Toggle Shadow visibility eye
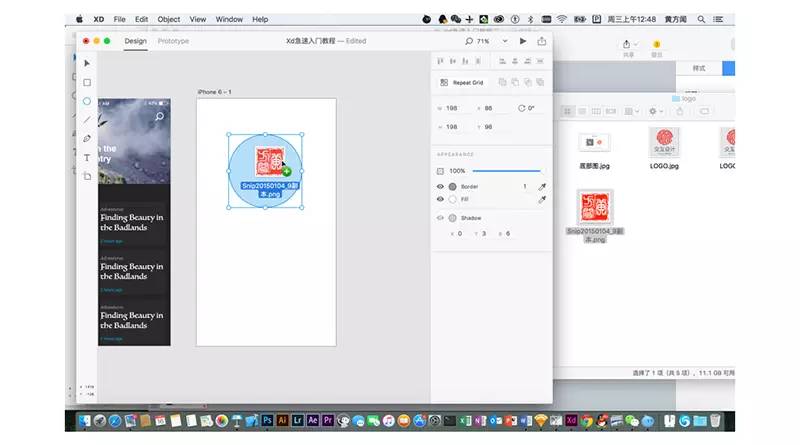 [x=440, y=218]
